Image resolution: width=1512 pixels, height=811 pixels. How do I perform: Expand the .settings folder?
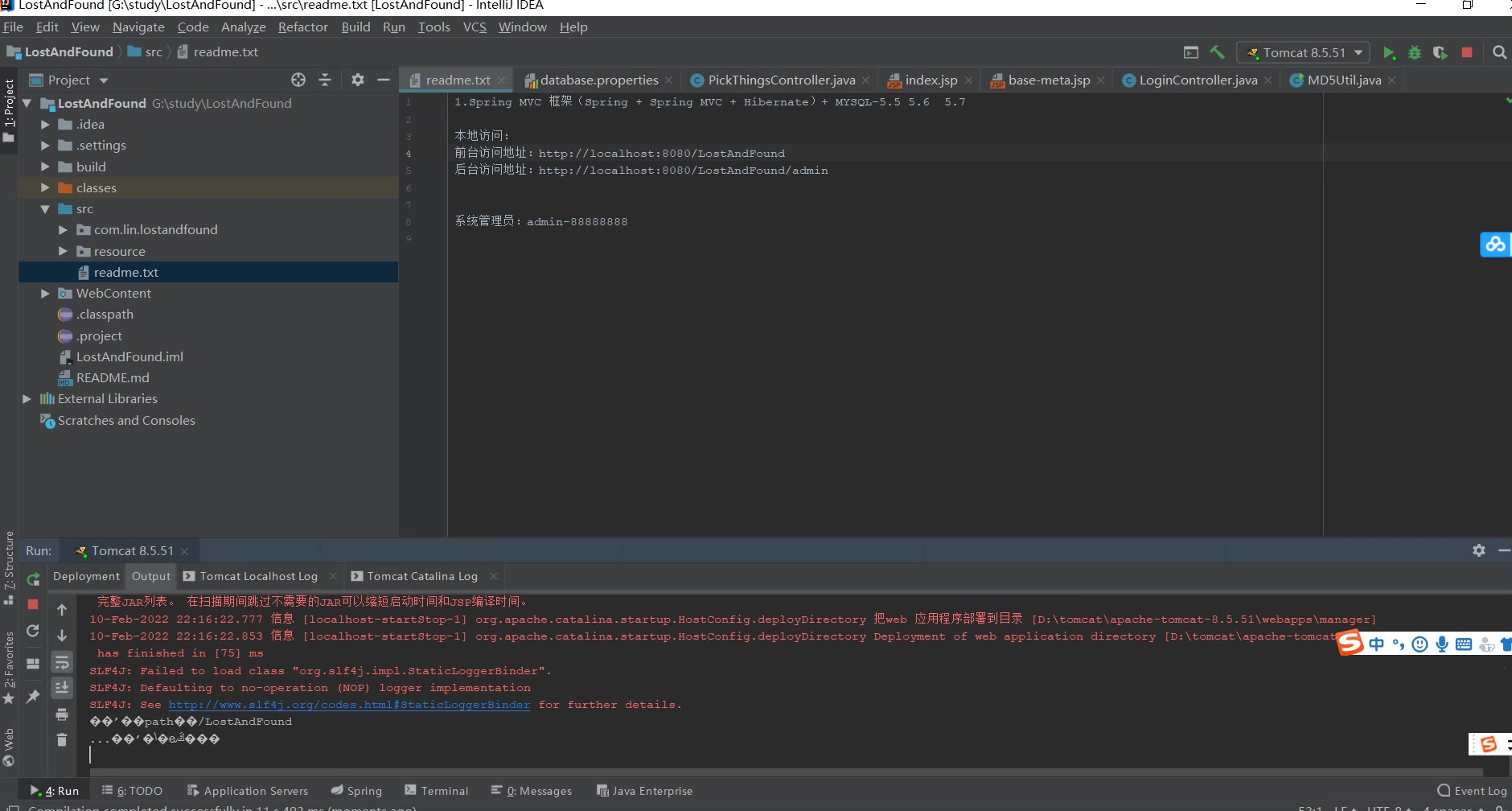pyautogui.click(x=45, y=146)
